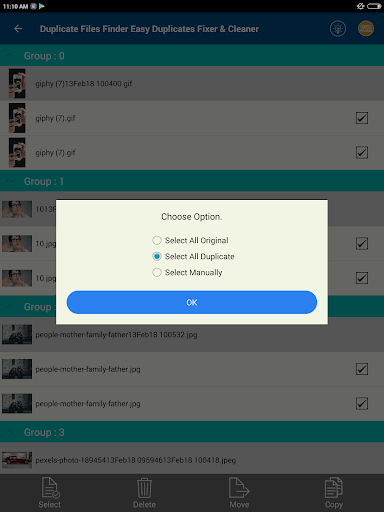
Task: Confirm dialog with OK button
Action: 192,302
